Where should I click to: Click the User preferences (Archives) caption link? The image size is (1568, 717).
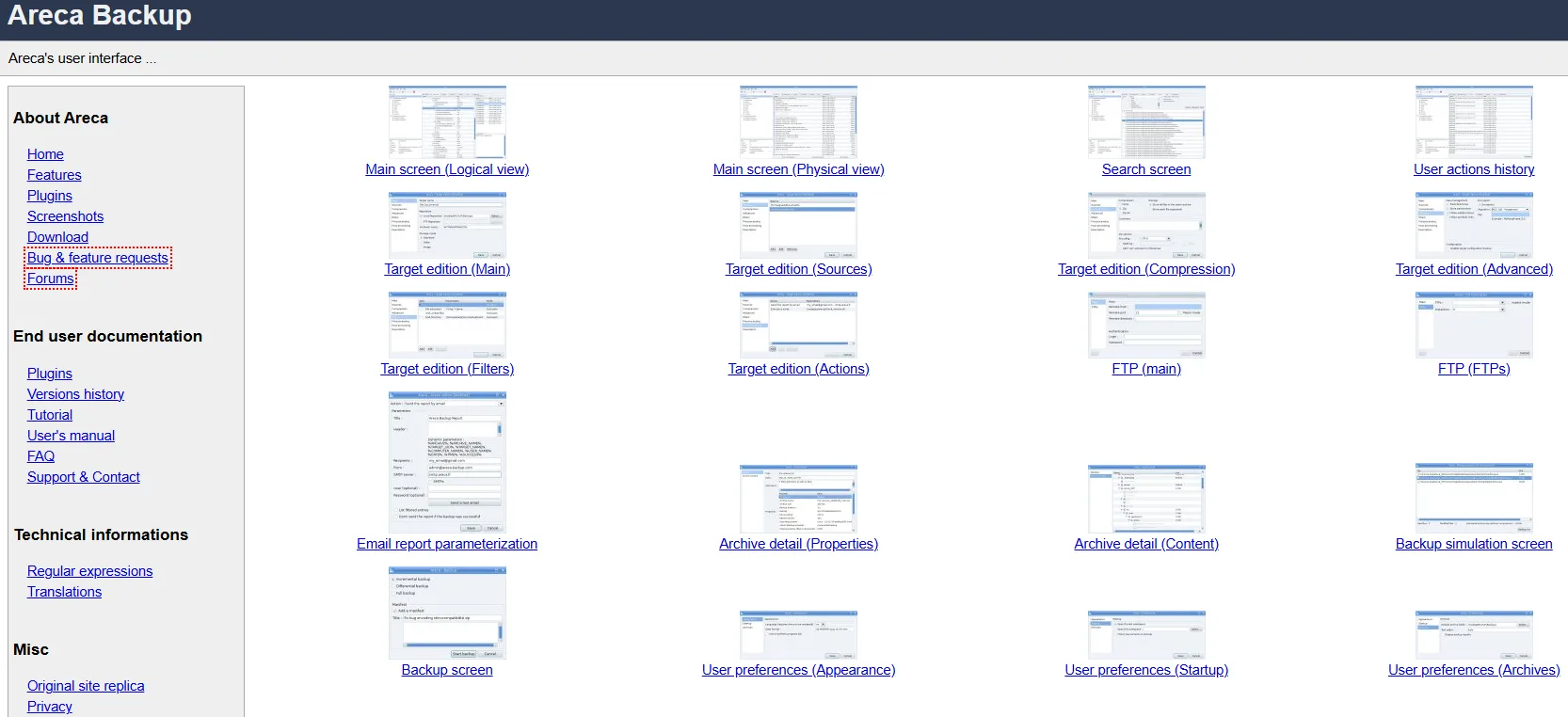(1474, 670)
